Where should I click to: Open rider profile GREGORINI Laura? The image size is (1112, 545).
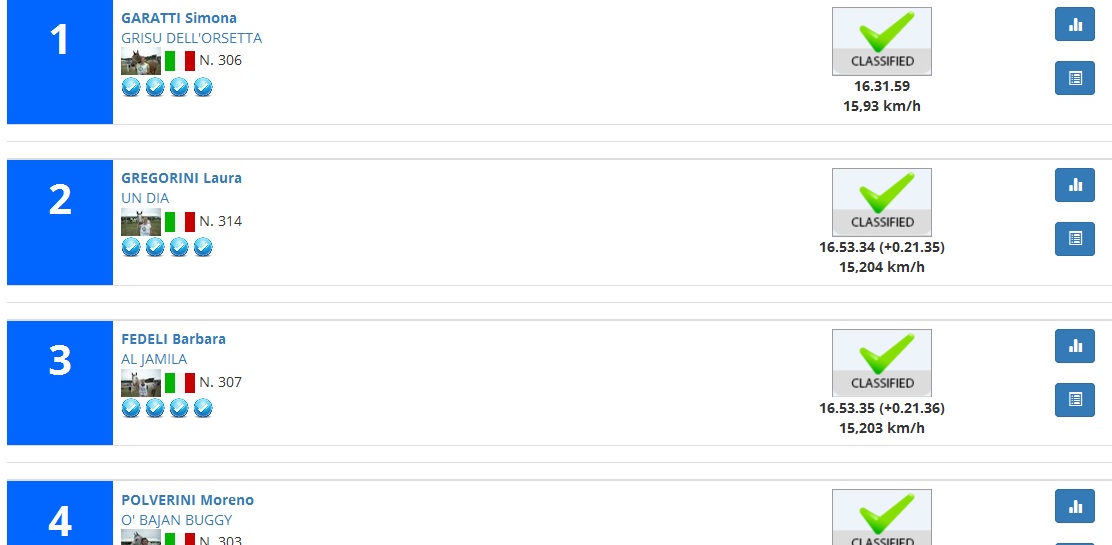click(181, 178)
